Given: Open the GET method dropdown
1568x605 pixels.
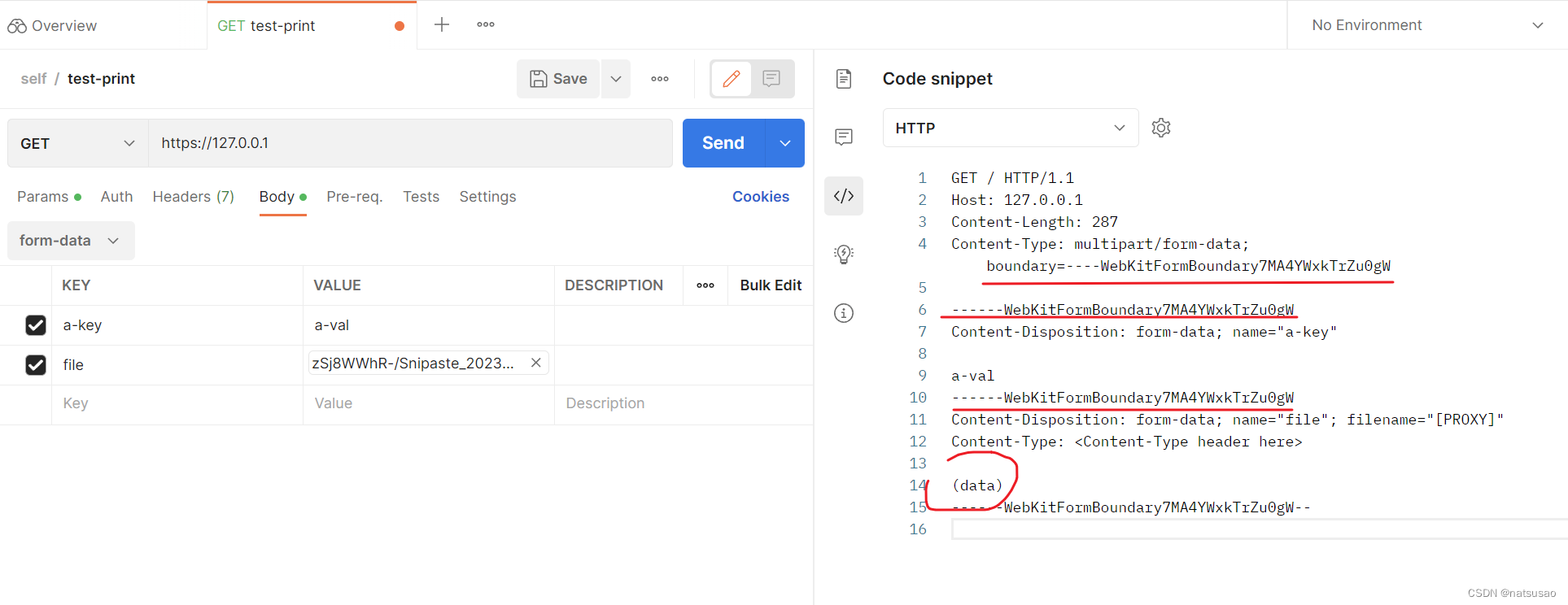Looking at the screenshot, I should point(78,143).
